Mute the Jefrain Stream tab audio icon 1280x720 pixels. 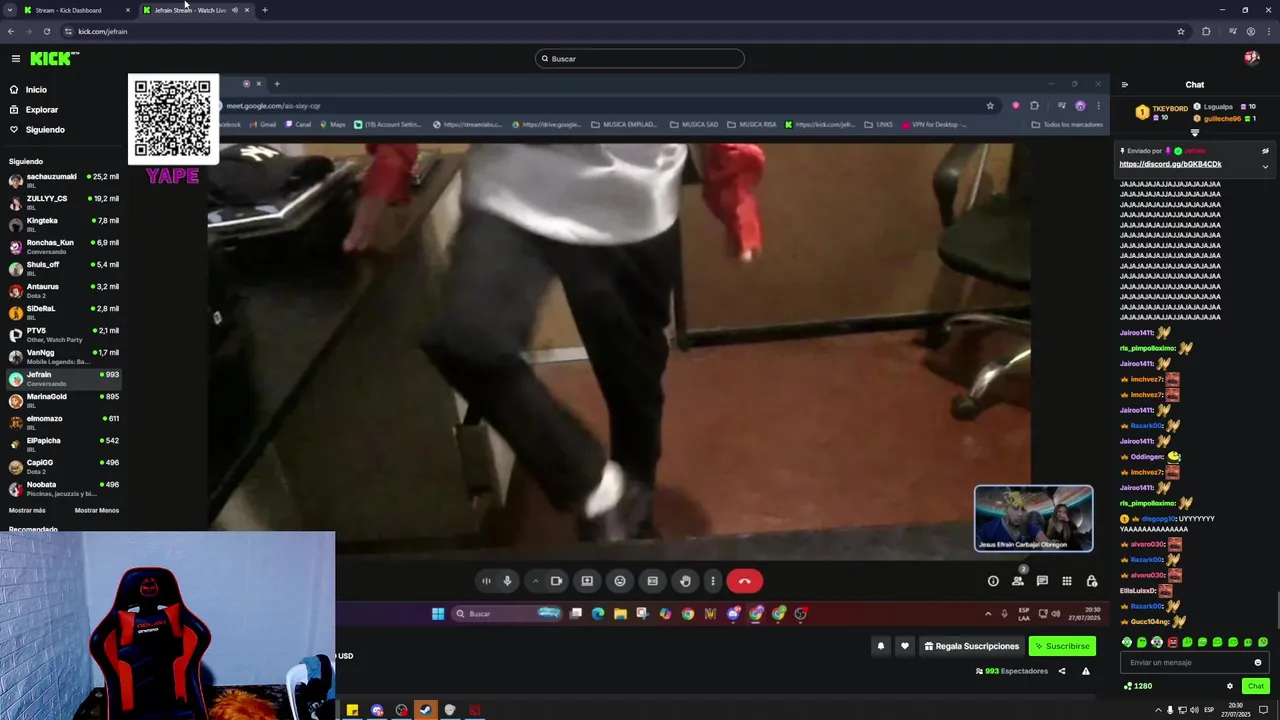pyautogui.click(x=235, y=10)
